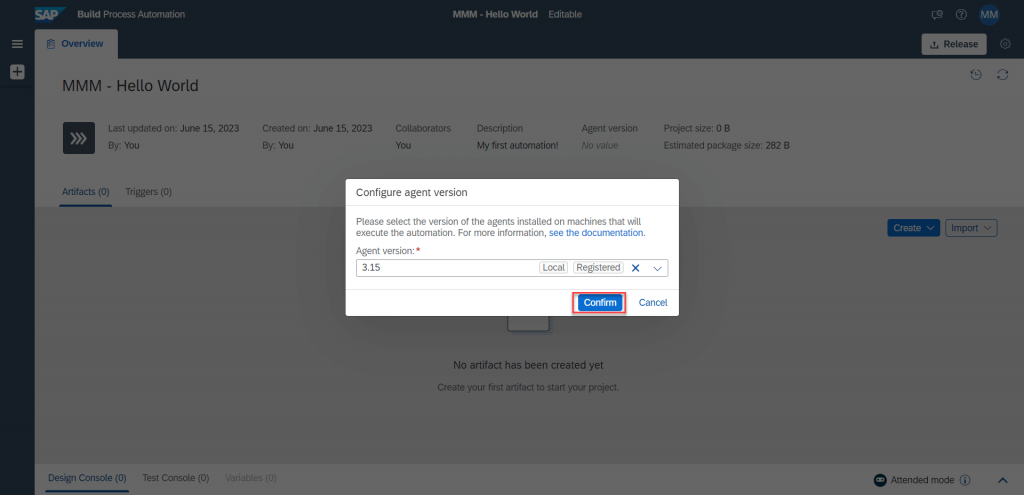Click the 'No value' agent version text

click(600, 145)
